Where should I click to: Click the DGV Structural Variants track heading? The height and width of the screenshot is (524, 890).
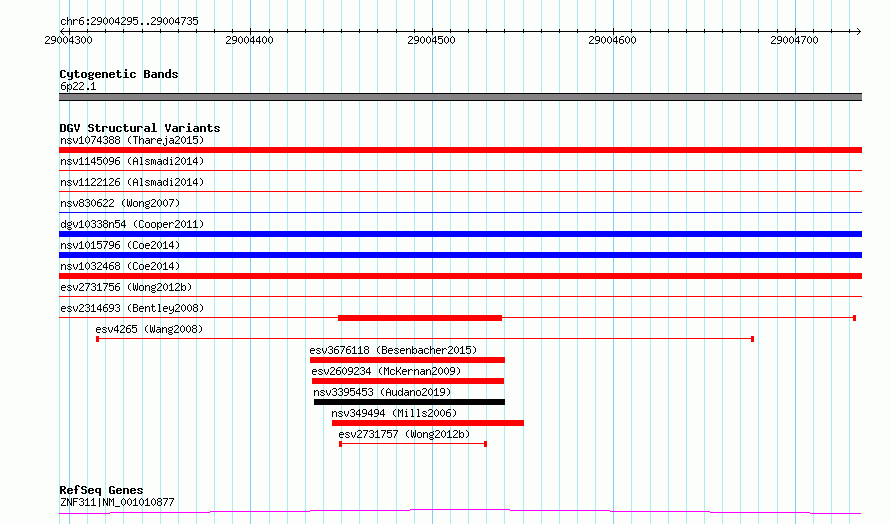(140, 128)
